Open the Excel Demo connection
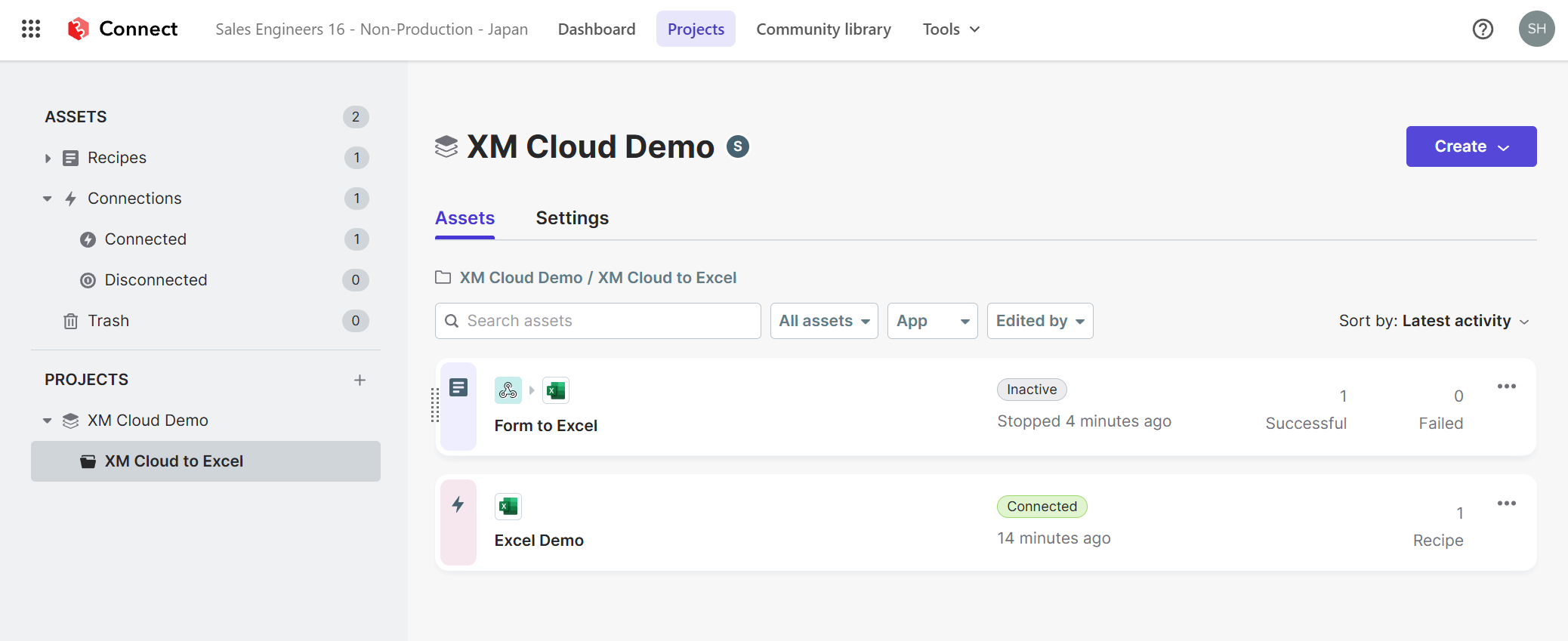Screen dimensions: 1568x641 point(539,541)
